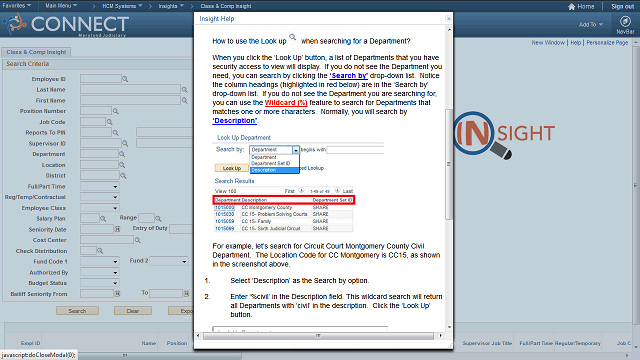Image resolution: width=640 pixels, height=360 pixels.
Task: Open the Main Menu dropdown
Action: pos(61,6)
